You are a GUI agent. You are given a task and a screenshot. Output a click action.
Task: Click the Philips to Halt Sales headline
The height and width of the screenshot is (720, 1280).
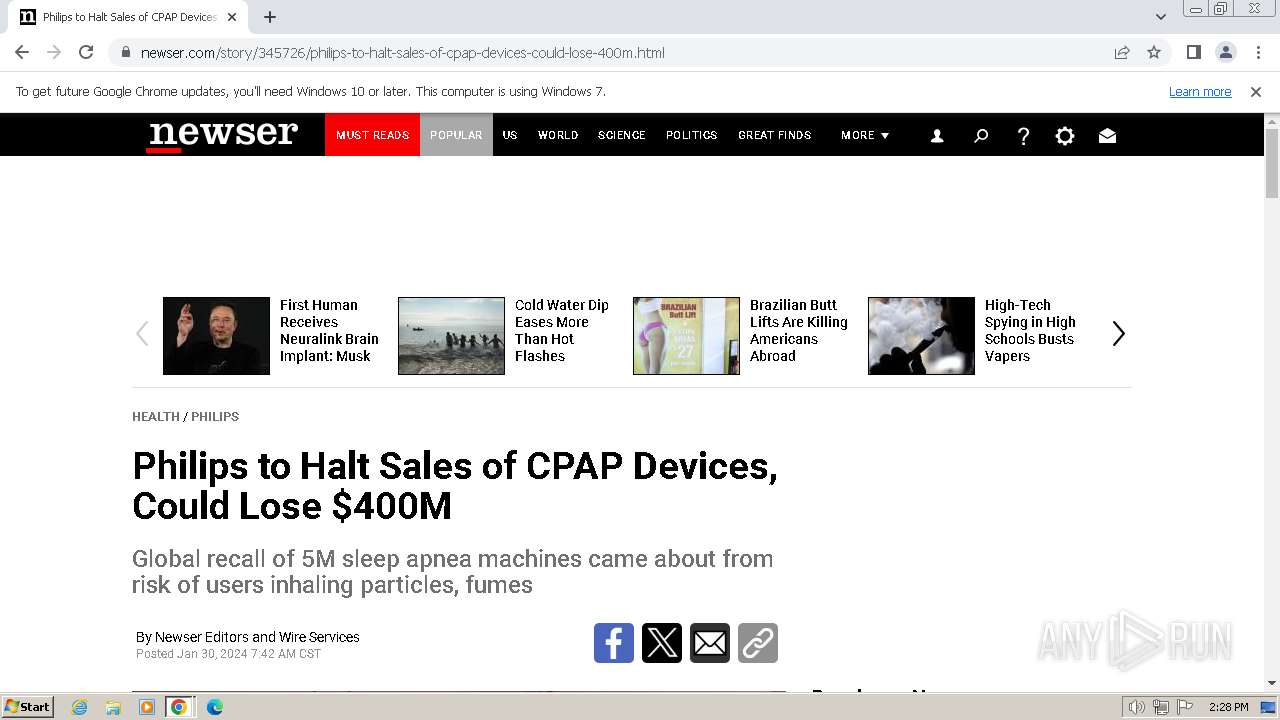455,486
